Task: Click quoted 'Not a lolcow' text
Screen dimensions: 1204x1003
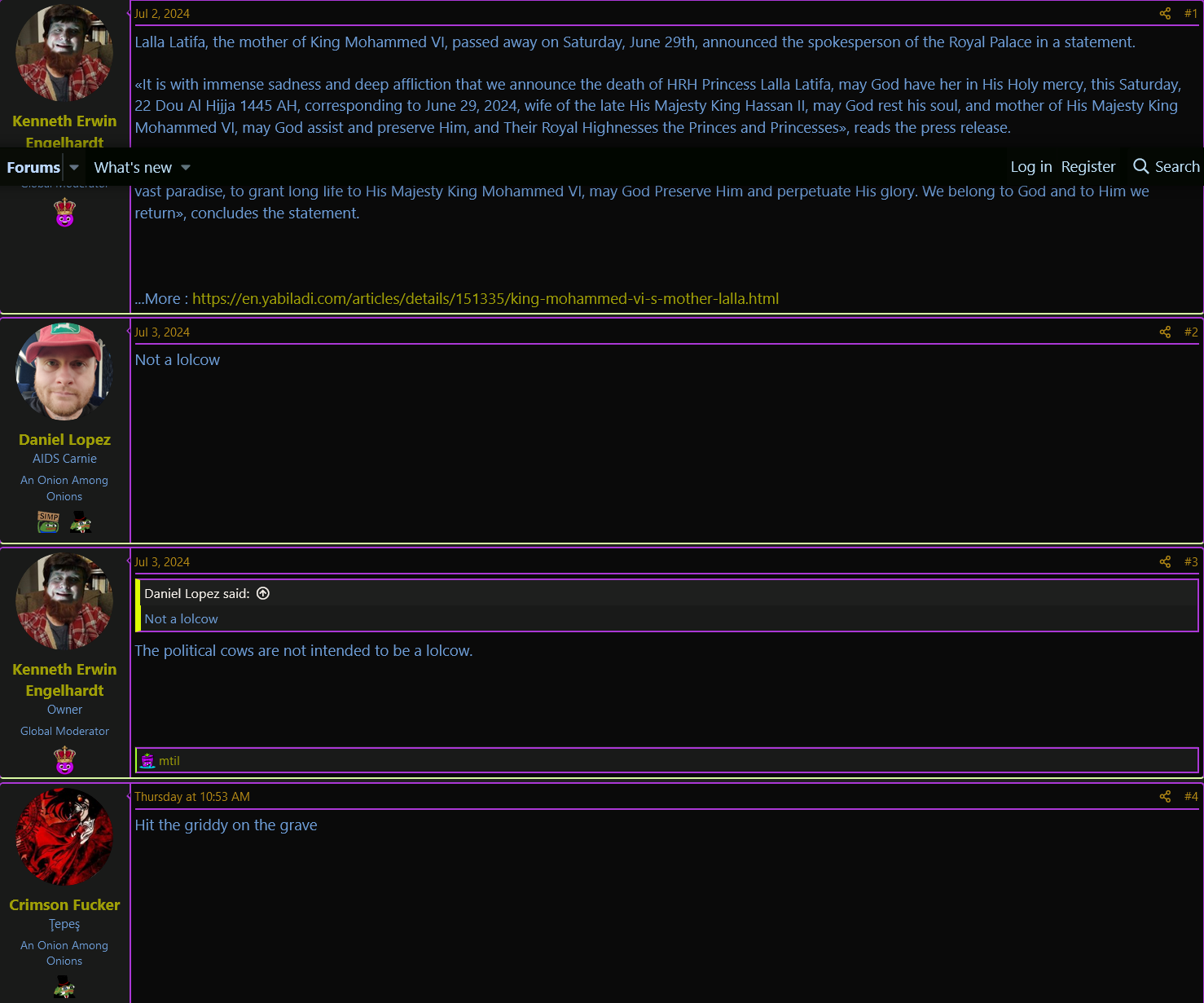Action: point(181,618)
